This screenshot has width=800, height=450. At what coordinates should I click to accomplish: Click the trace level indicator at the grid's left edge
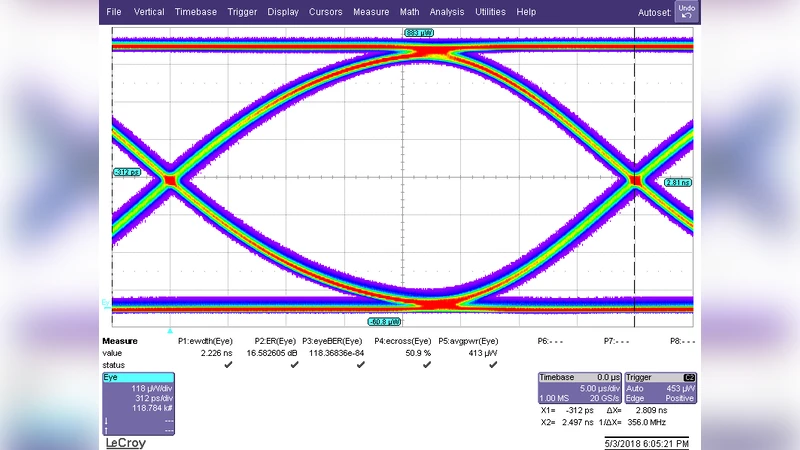tap(107, 301)
